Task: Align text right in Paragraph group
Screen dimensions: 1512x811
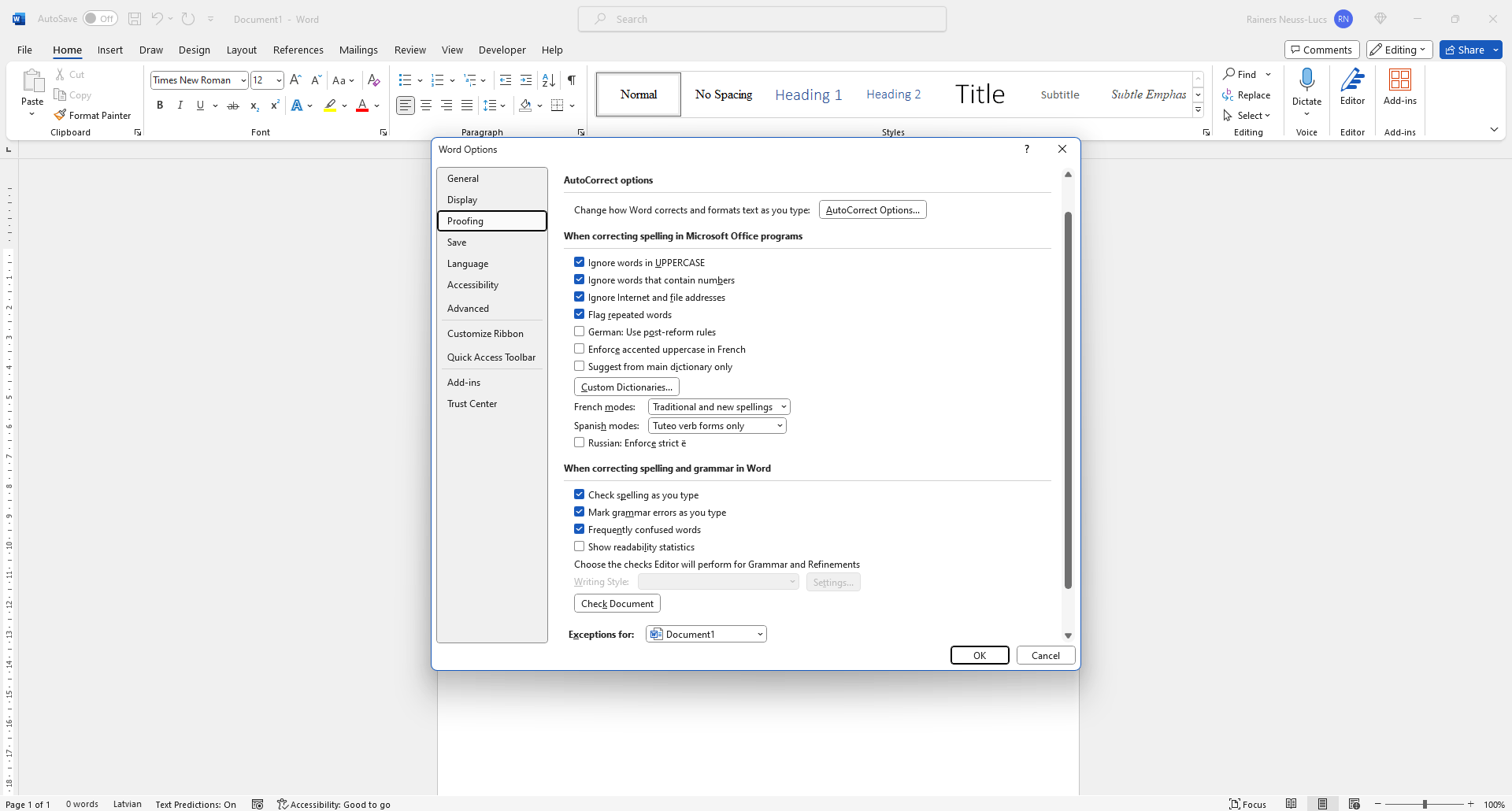Action: (x=447, y=106)
